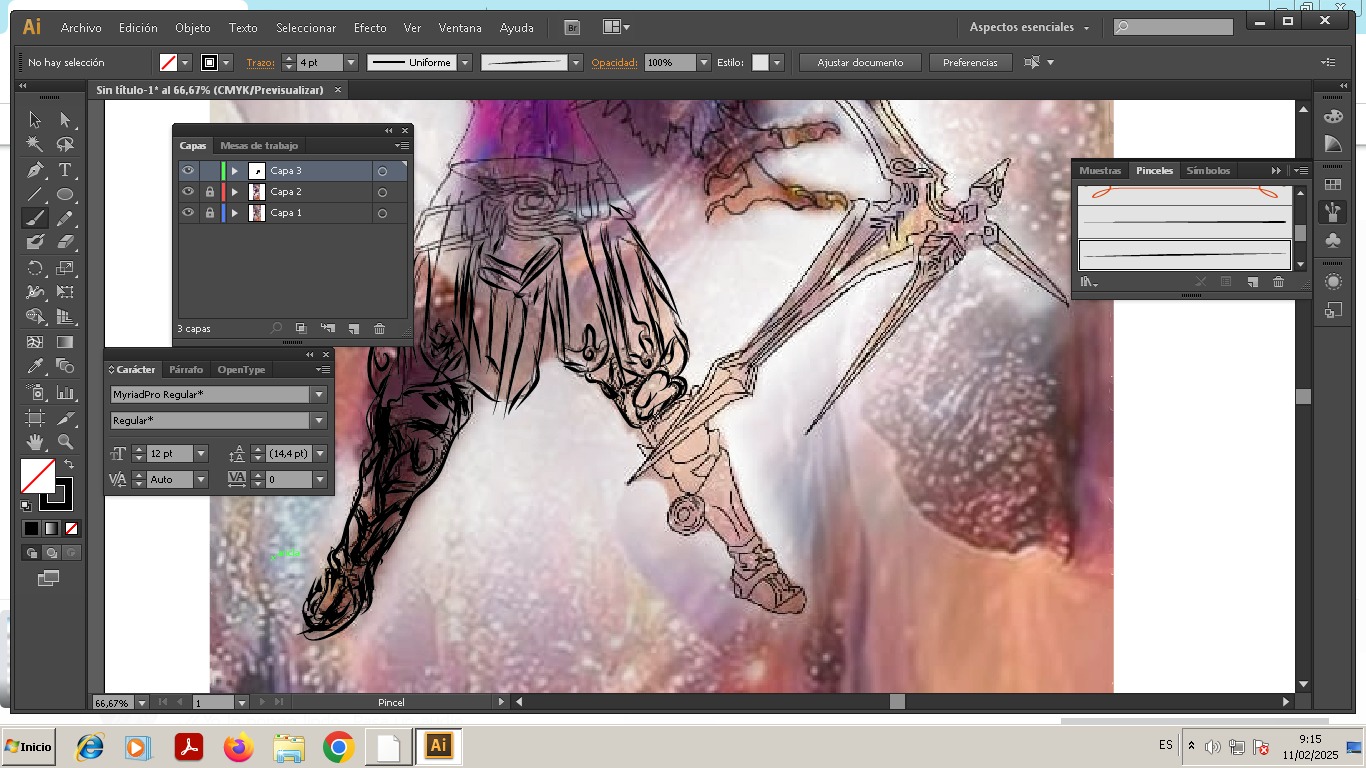Select the Direct Selection tool
This screenshot has width=1366, height=768.
click(65, 120)
